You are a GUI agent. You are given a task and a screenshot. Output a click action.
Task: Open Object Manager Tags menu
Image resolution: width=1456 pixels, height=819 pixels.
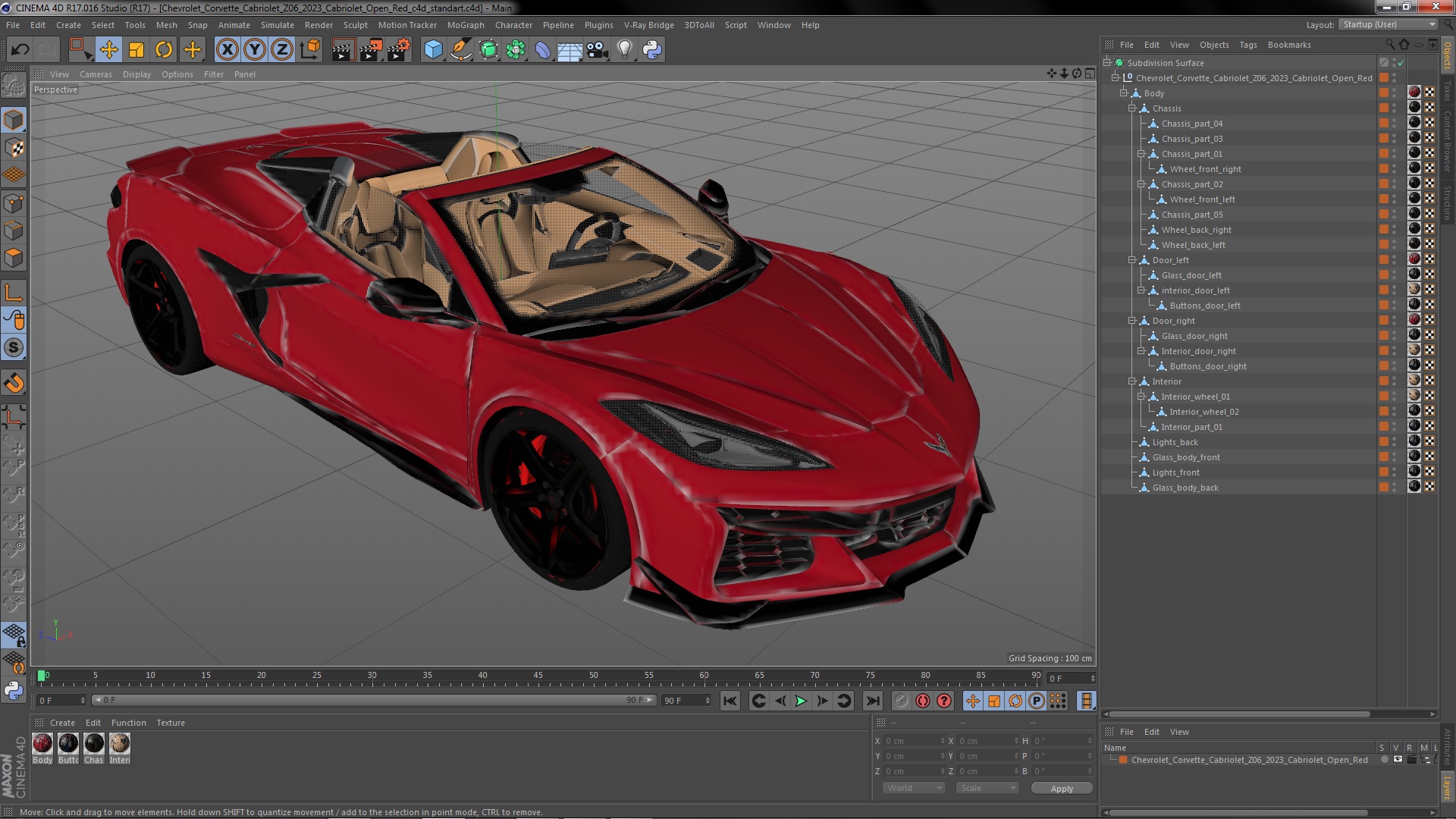point(1247,45)
